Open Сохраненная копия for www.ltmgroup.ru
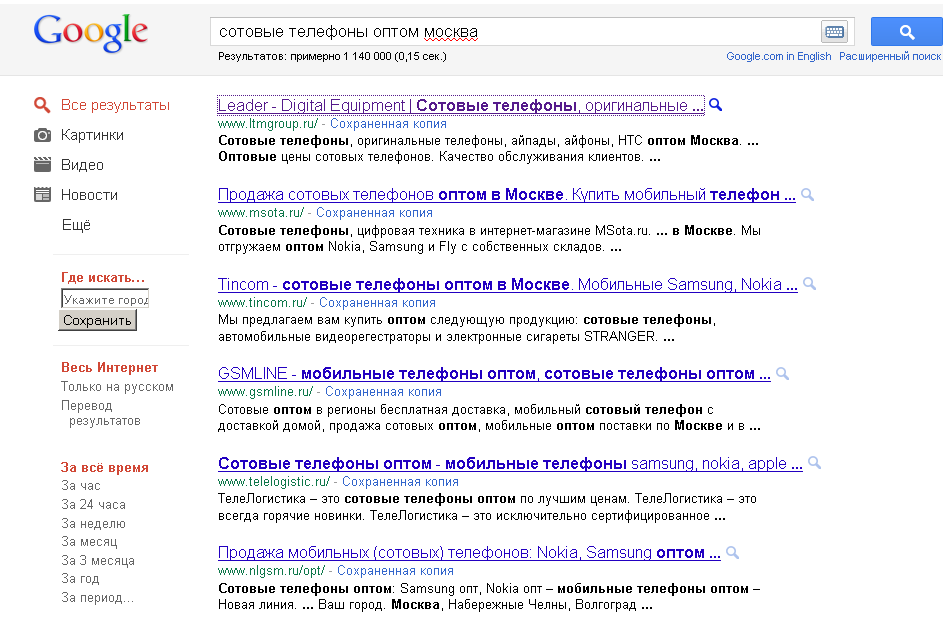 pyautogui.click(x=388, y=124)
